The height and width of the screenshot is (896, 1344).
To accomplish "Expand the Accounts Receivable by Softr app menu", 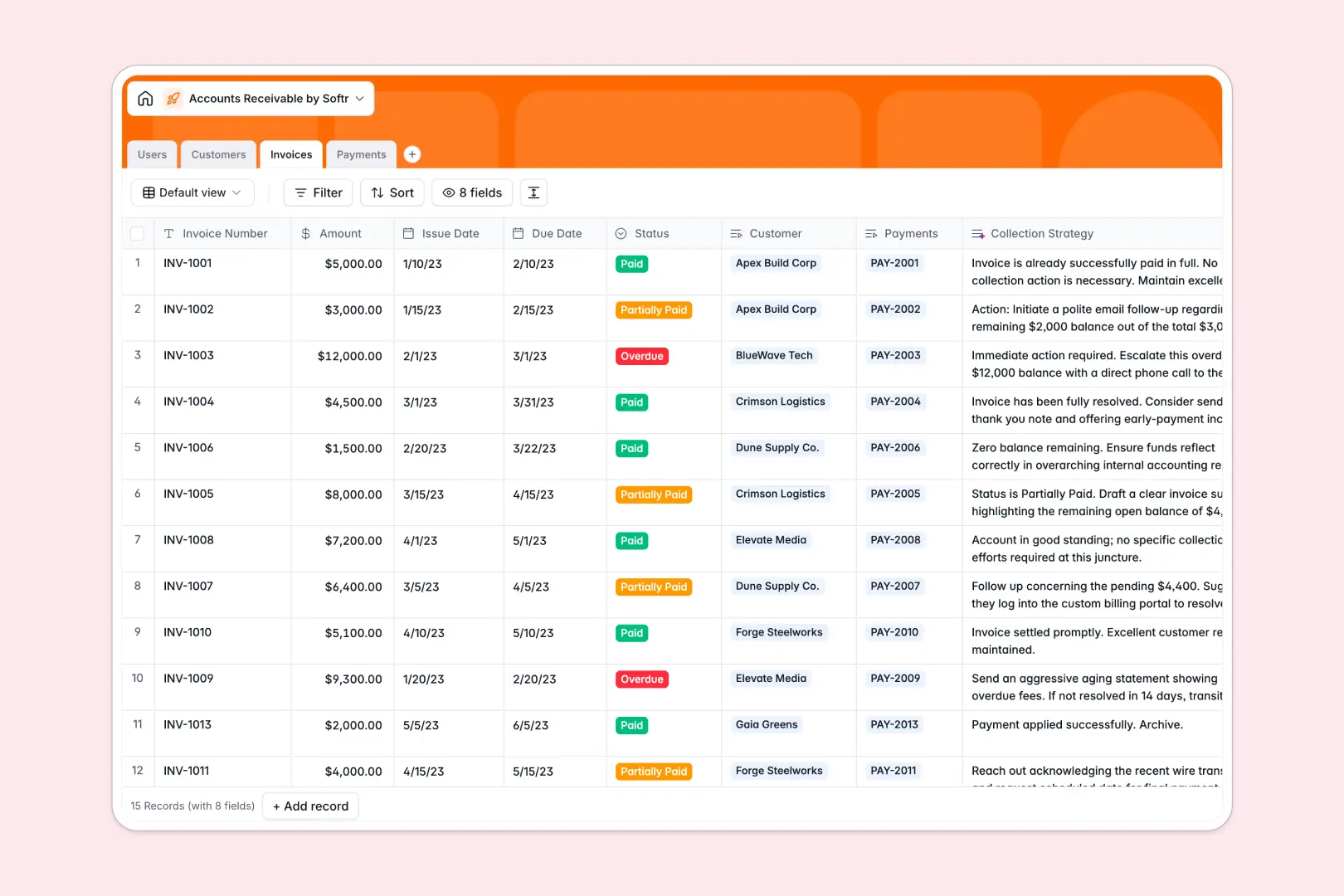I will click(359, 98).
